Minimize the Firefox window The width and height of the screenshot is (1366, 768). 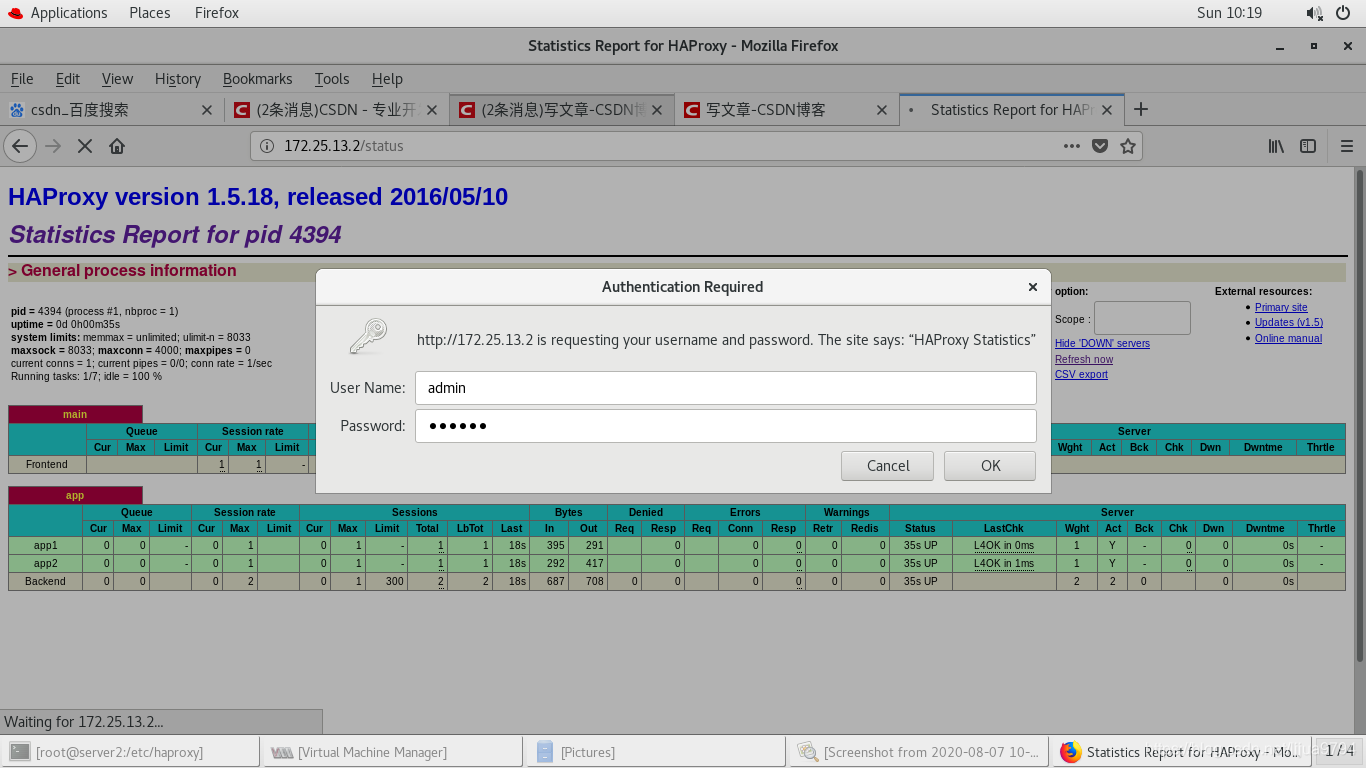point(1280,46)
